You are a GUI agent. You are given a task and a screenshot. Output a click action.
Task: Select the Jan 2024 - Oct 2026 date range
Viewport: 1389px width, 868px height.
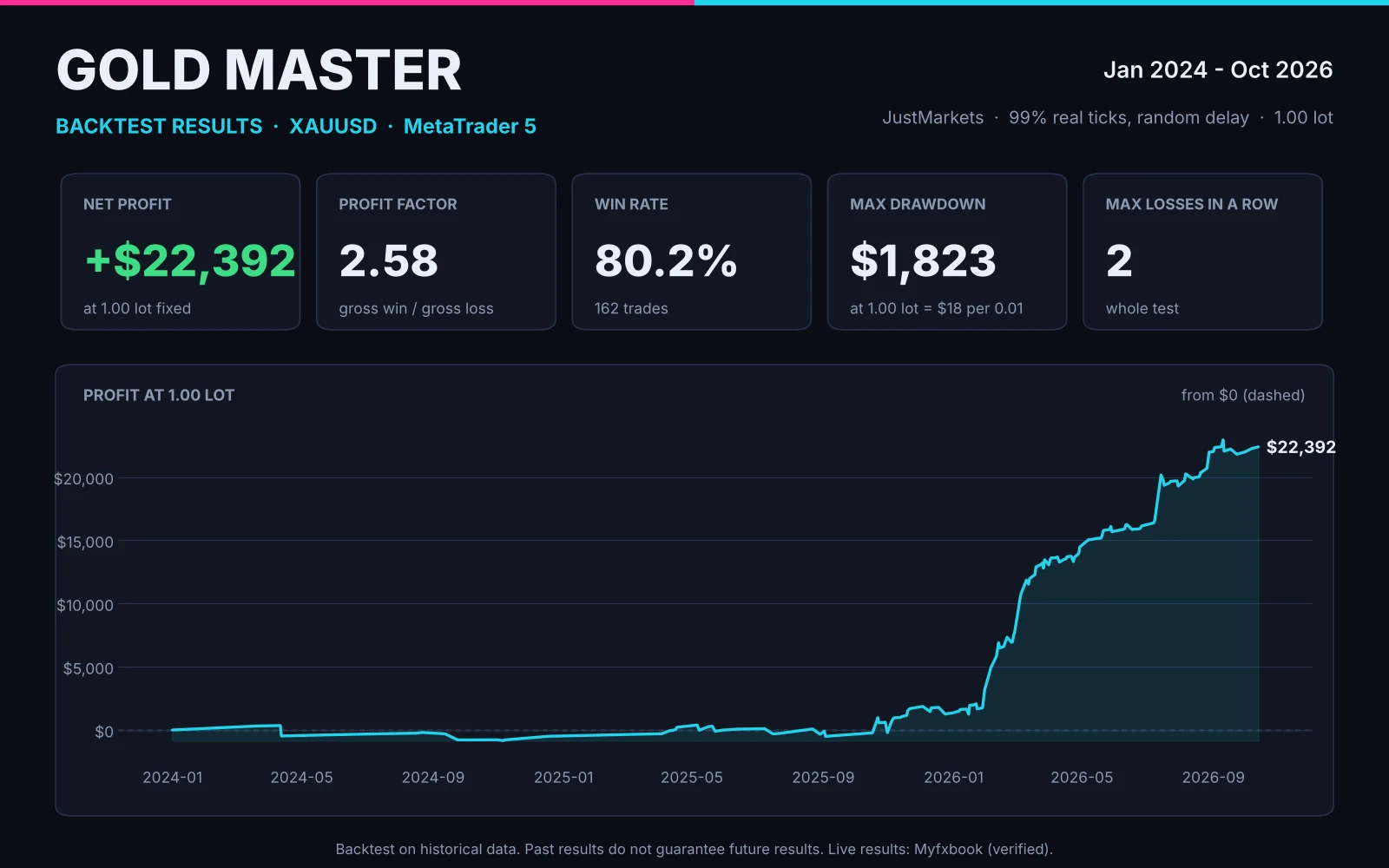pyautogui.click(x=1218, y=69)
